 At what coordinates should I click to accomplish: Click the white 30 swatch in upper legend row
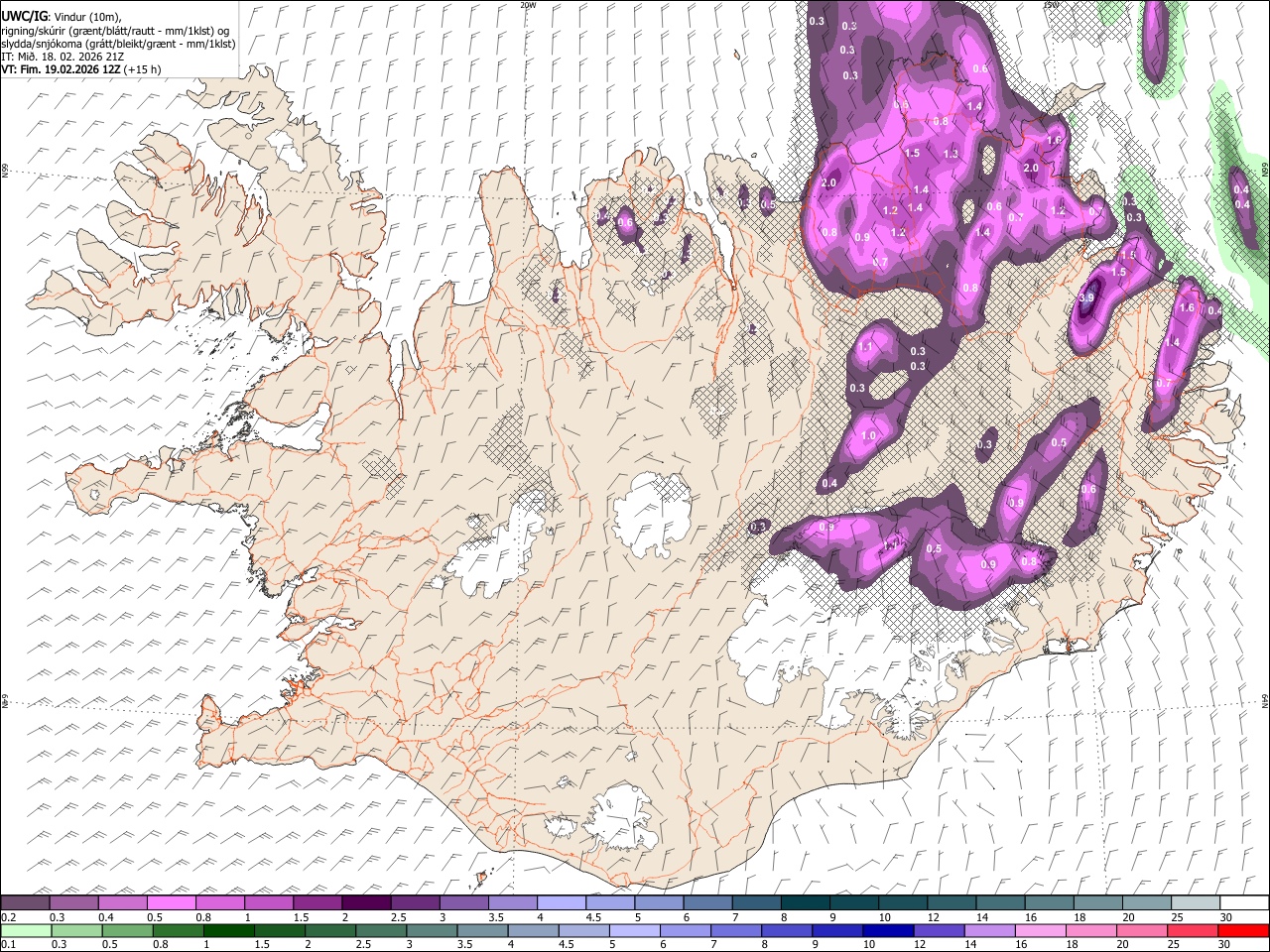point(1244,903)
